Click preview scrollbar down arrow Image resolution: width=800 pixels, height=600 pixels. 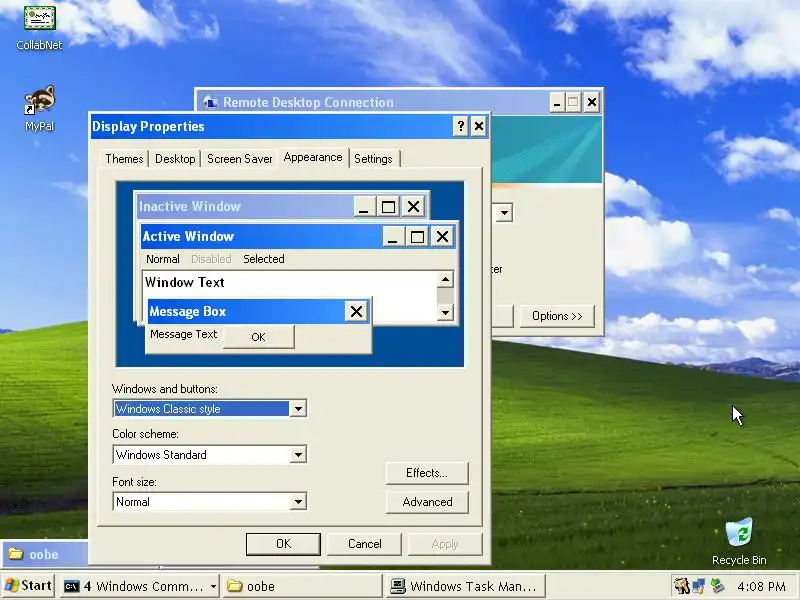[445, 312]
